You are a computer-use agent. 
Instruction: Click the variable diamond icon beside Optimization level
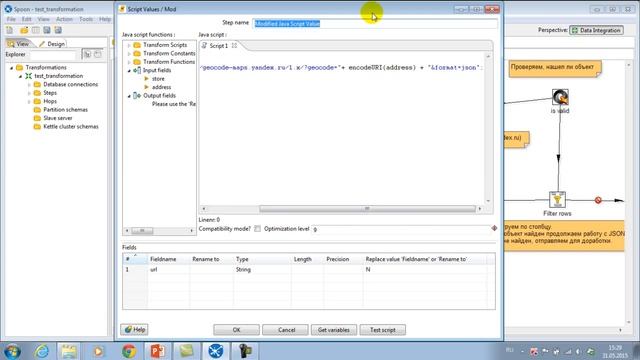494,228
